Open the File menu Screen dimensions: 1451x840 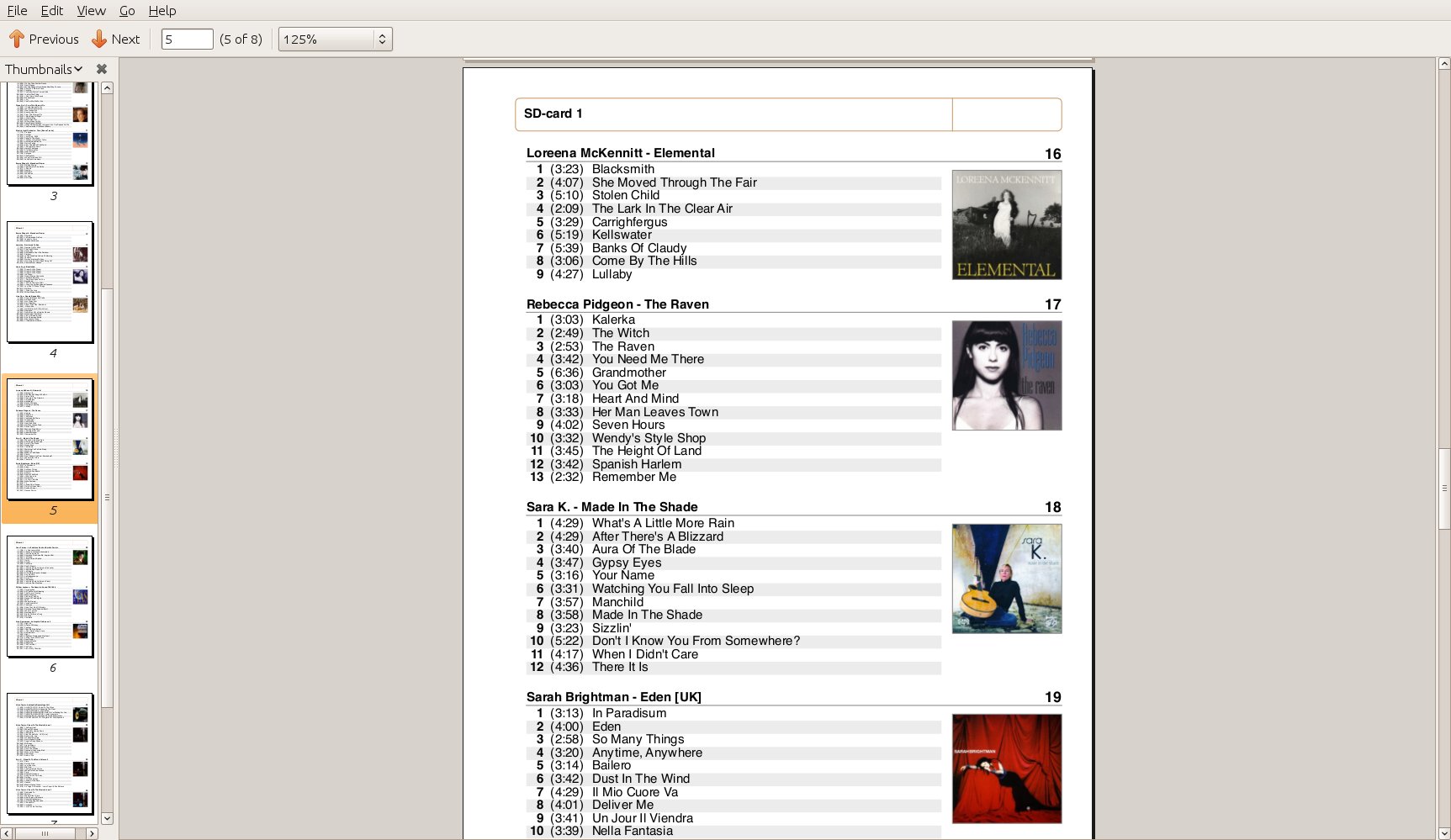17,10
